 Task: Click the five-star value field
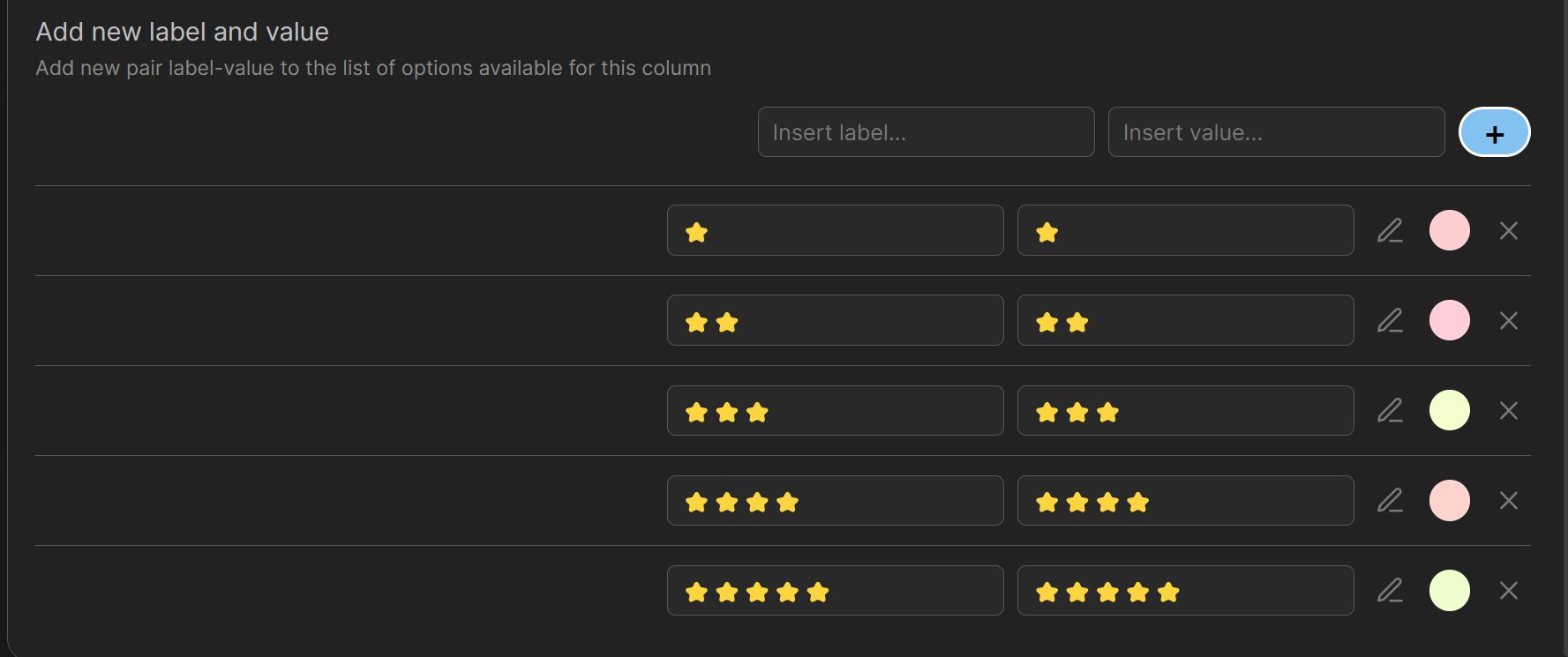(1185, 590)
